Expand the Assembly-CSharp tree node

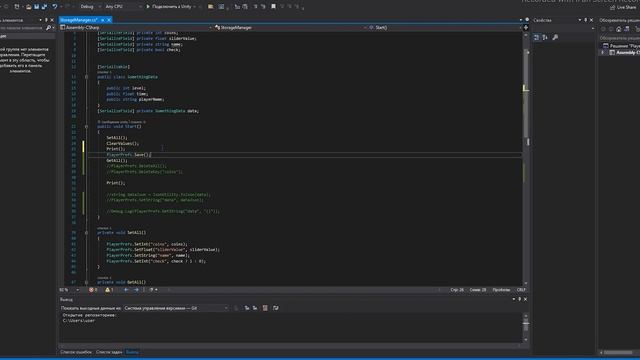[x=603, y=53]
